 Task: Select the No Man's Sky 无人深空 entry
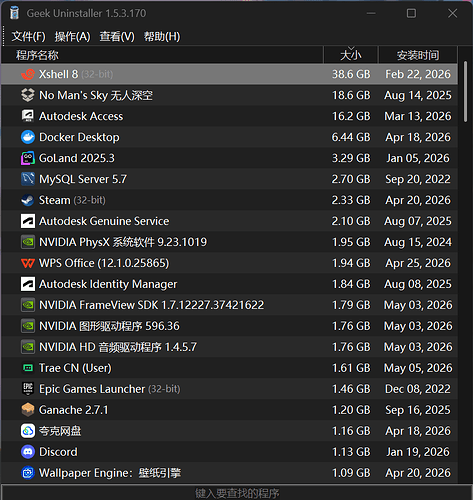(96, 95)
